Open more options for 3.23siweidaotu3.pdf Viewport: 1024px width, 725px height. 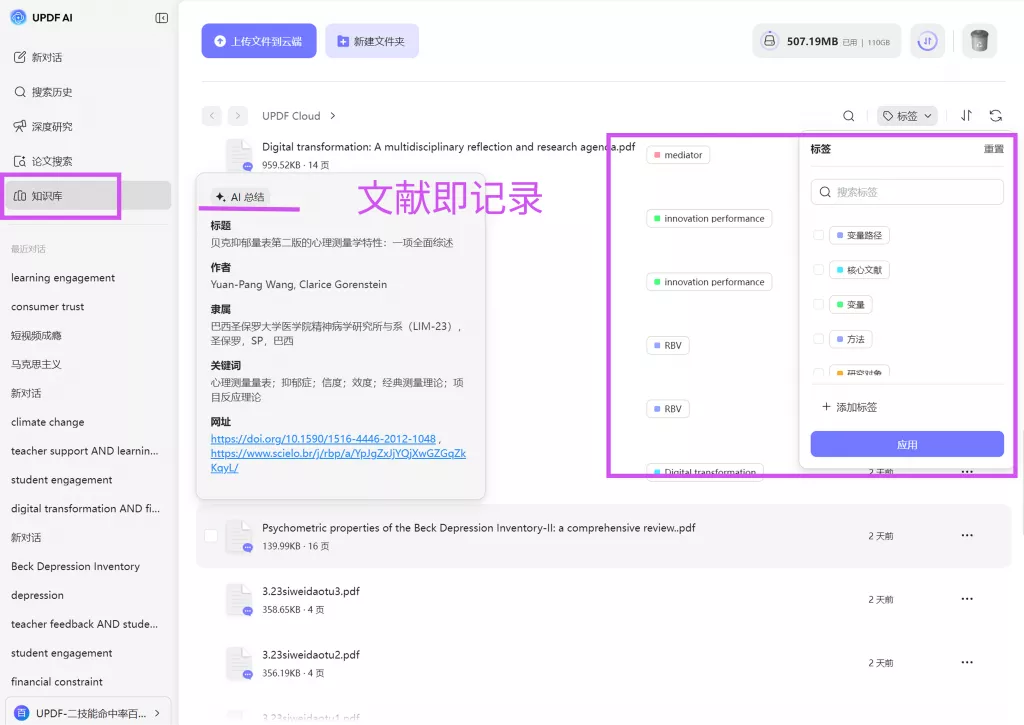966,599
